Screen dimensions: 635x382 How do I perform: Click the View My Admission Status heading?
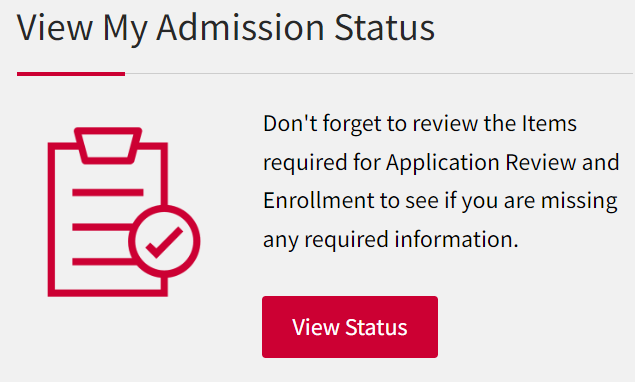226,28
